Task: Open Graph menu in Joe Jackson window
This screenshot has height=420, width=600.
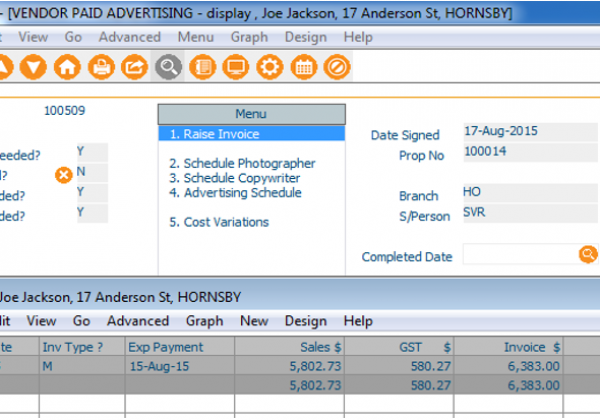Action: [204, 321]
